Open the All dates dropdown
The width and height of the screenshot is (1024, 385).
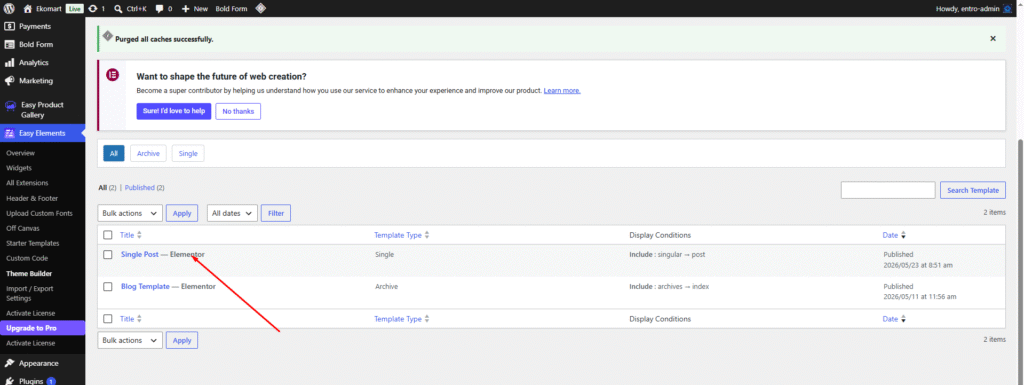pos(232,213)
